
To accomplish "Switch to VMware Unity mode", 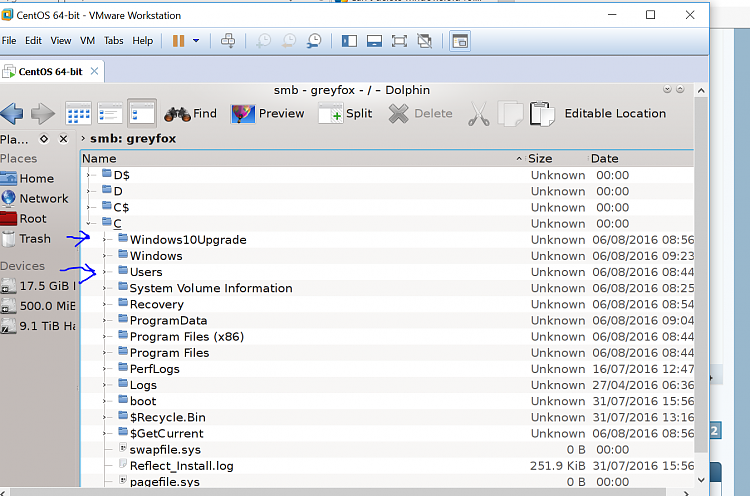I will coord(424,41).
